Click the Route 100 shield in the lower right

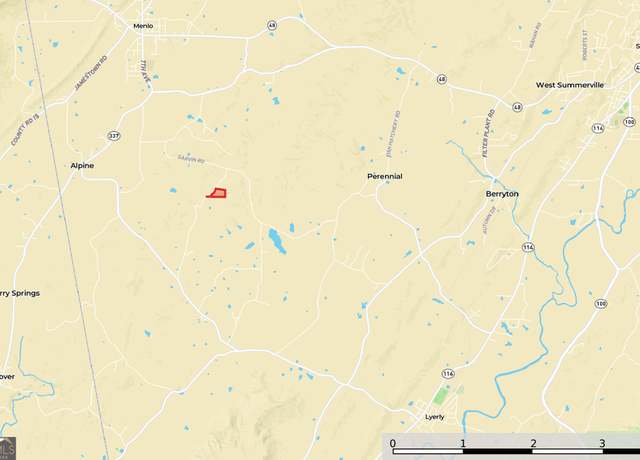(600, 304)
